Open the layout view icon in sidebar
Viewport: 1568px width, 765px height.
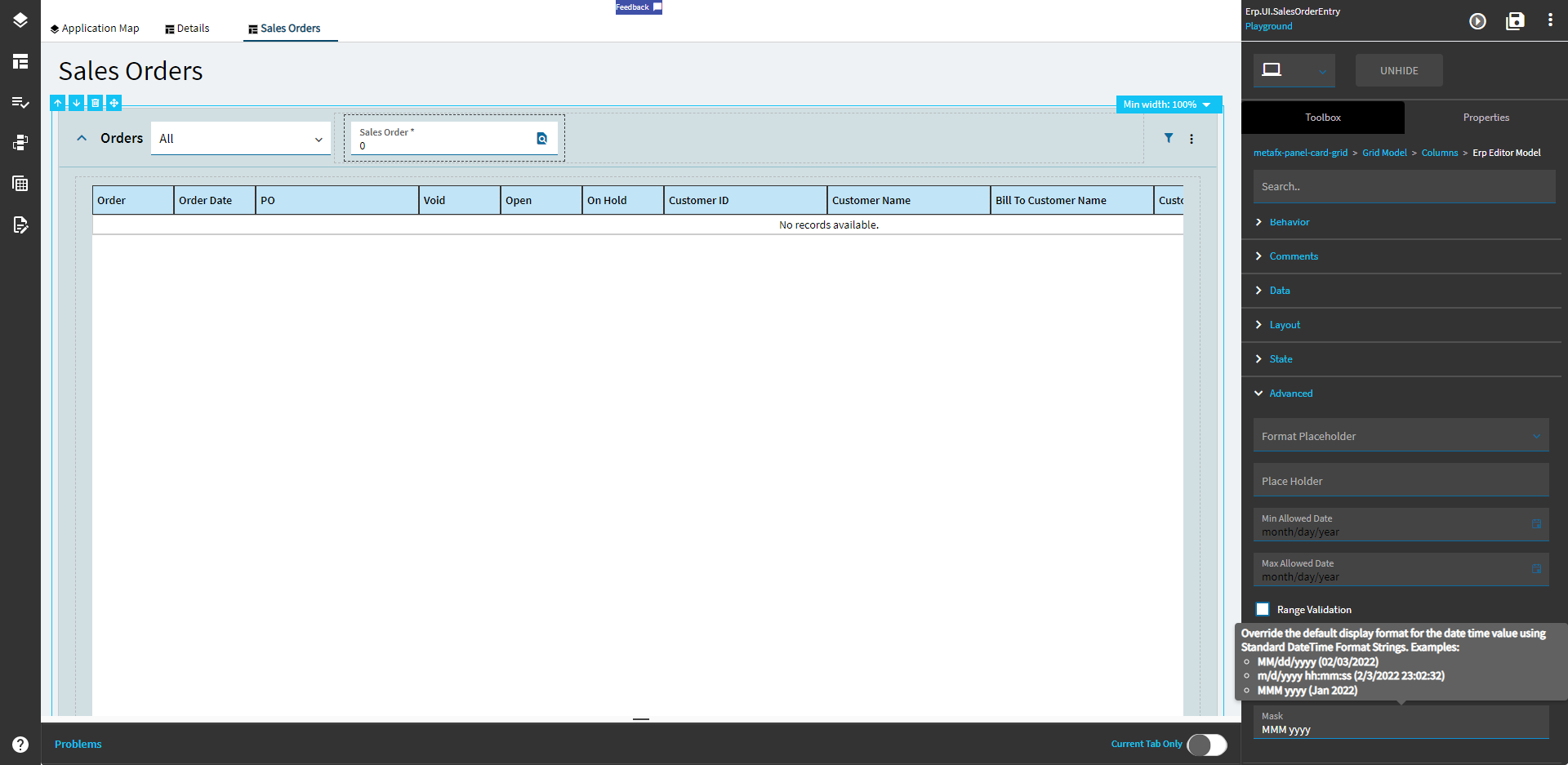tap(20, 61)
